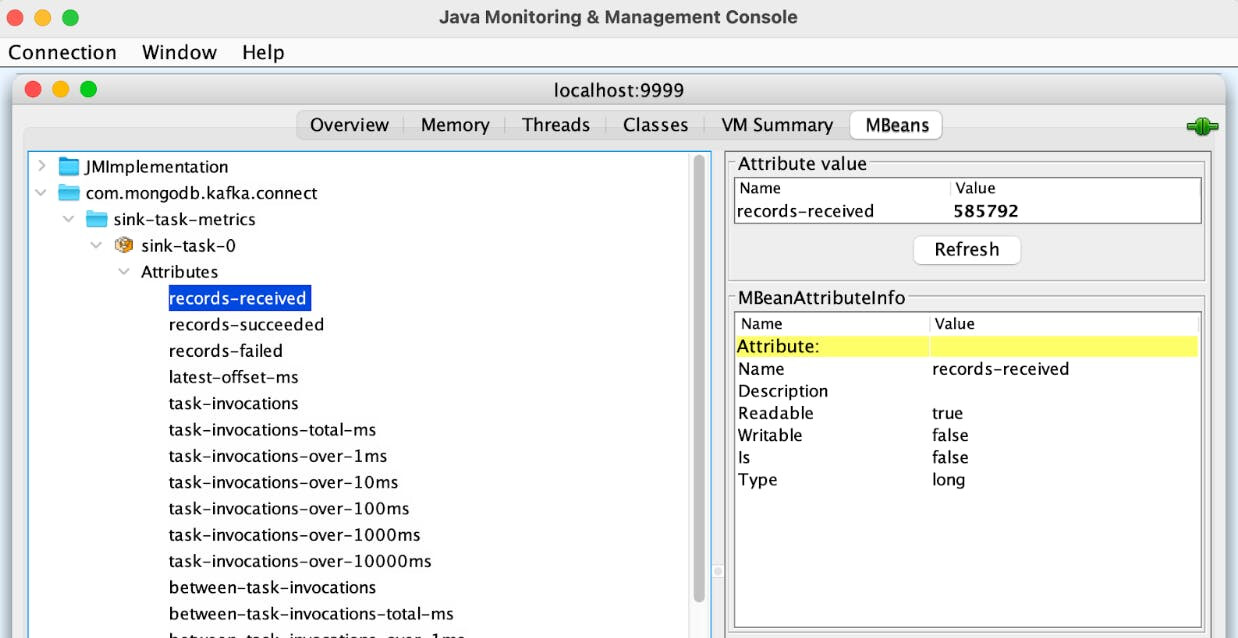
Task: Select the latest-offset-ms attribute
Action: (234, 377)
